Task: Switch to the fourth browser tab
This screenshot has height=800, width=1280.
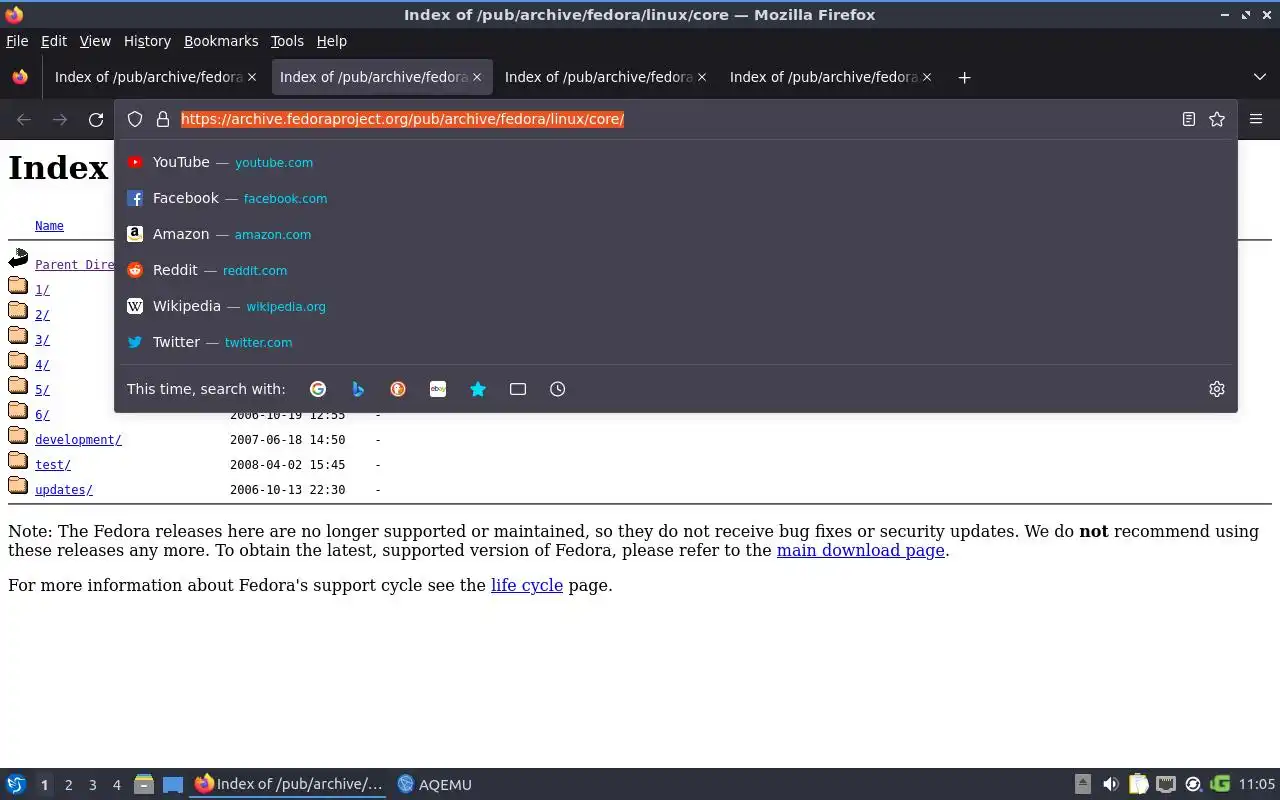Action: [x=830, y=77]
